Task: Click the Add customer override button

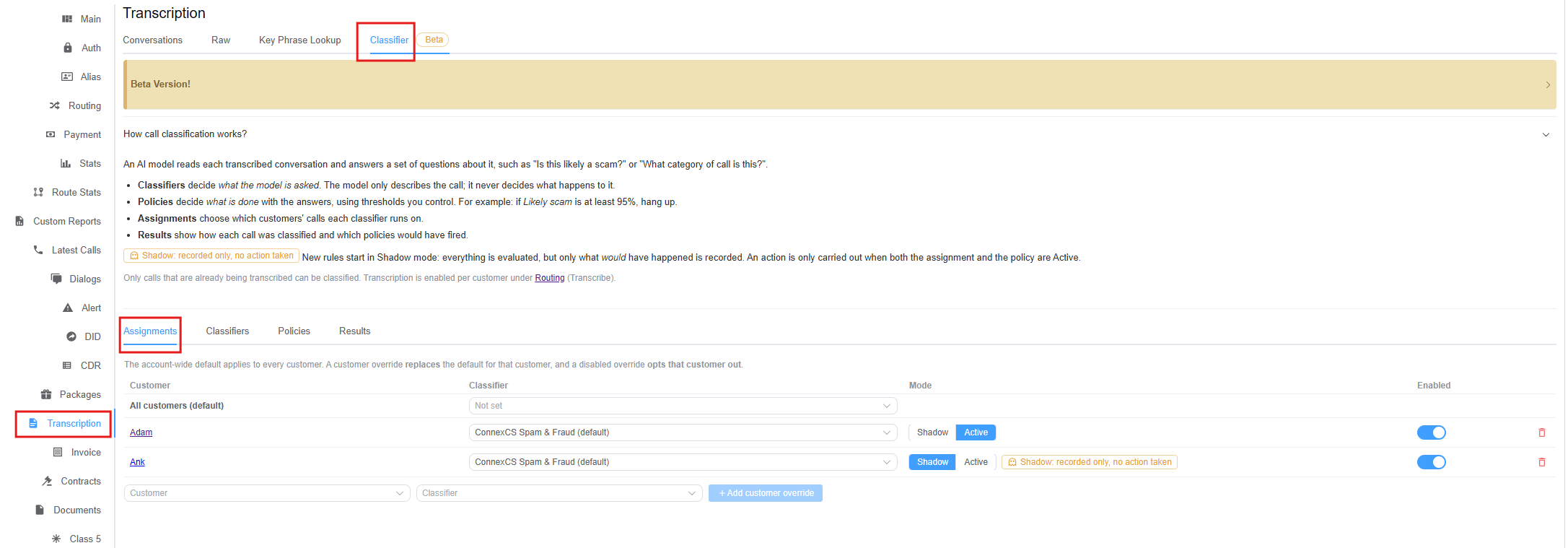Action: pos(766,493)
